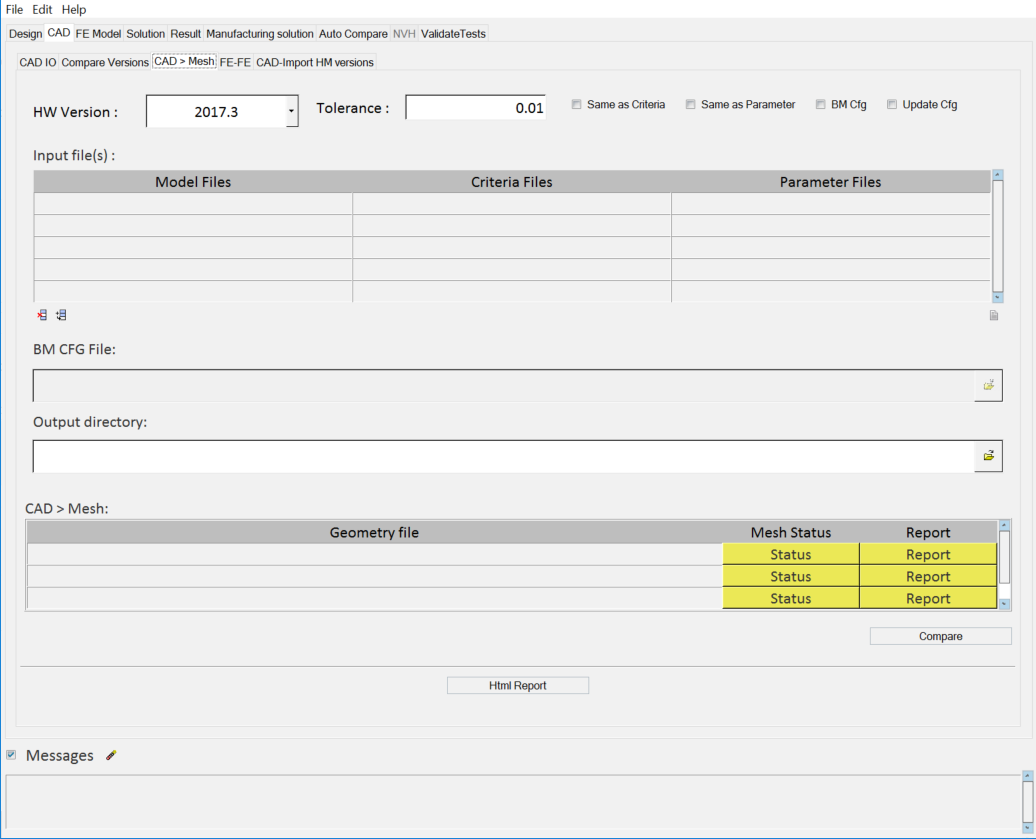Click the blue row icon below input files table
This screenshot has width=1036, height=839.
point(61,315)
